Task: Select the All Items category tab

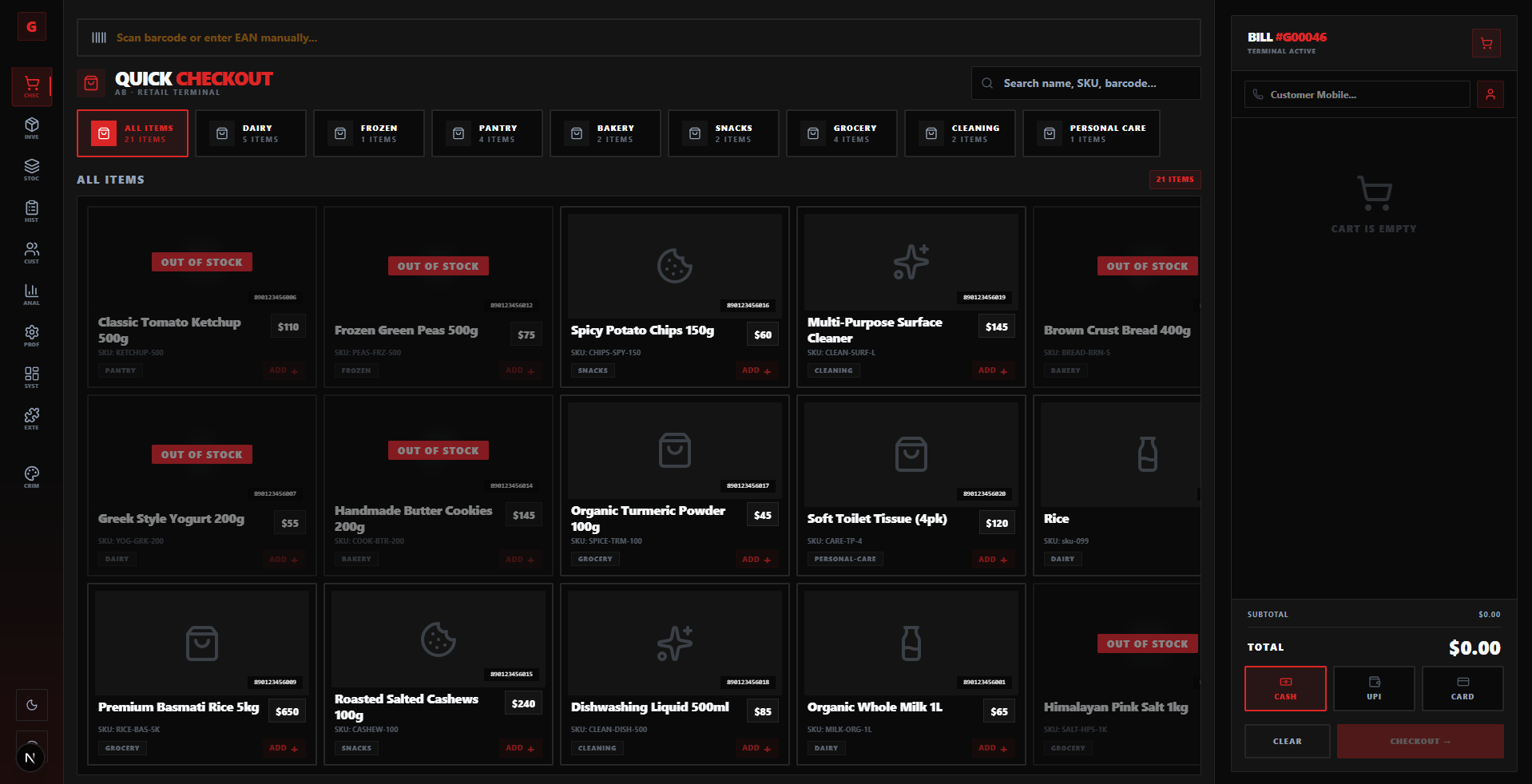Action: click(133, 133)
